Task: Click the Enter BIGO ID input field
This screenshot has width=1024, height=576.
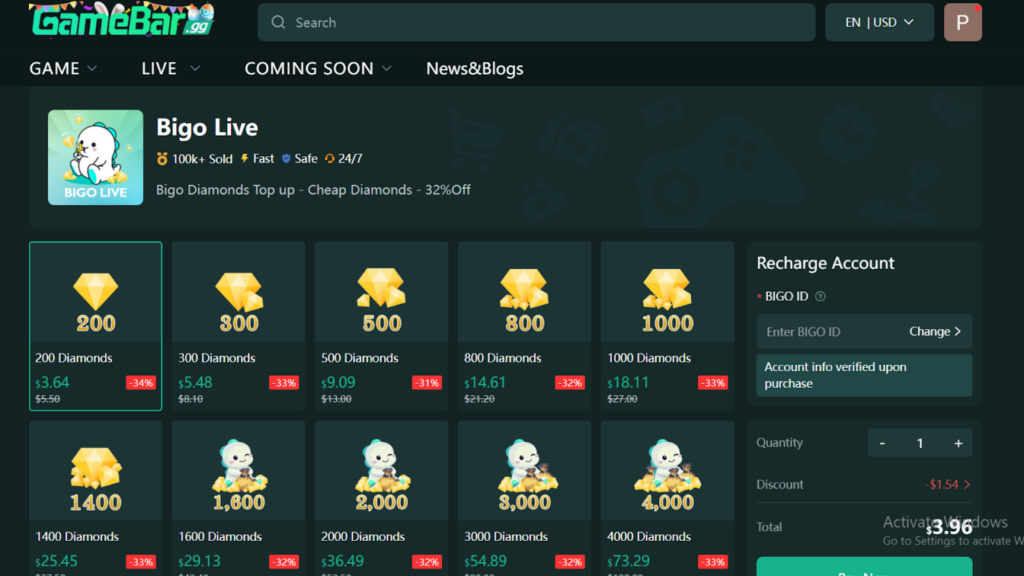Action: tap(830, 332)
